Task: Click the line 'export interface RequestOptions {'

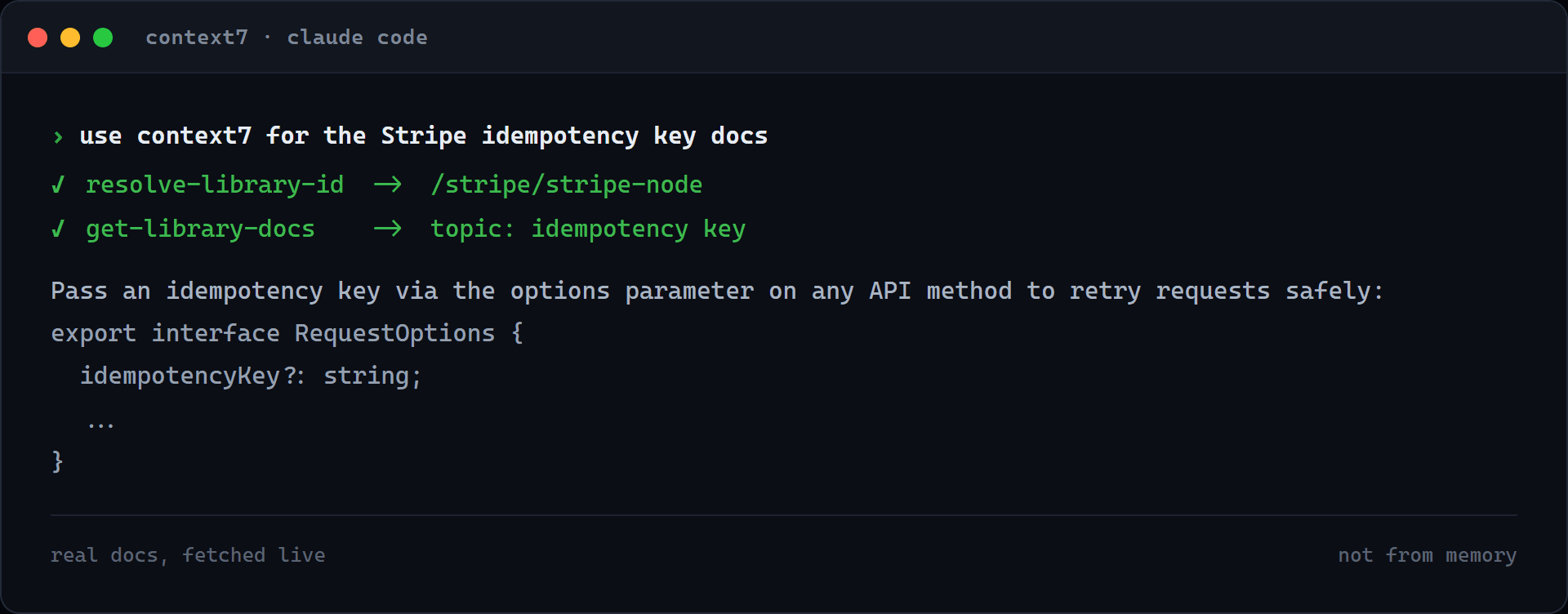Action: pyautogui.click(x=287, y=333)
